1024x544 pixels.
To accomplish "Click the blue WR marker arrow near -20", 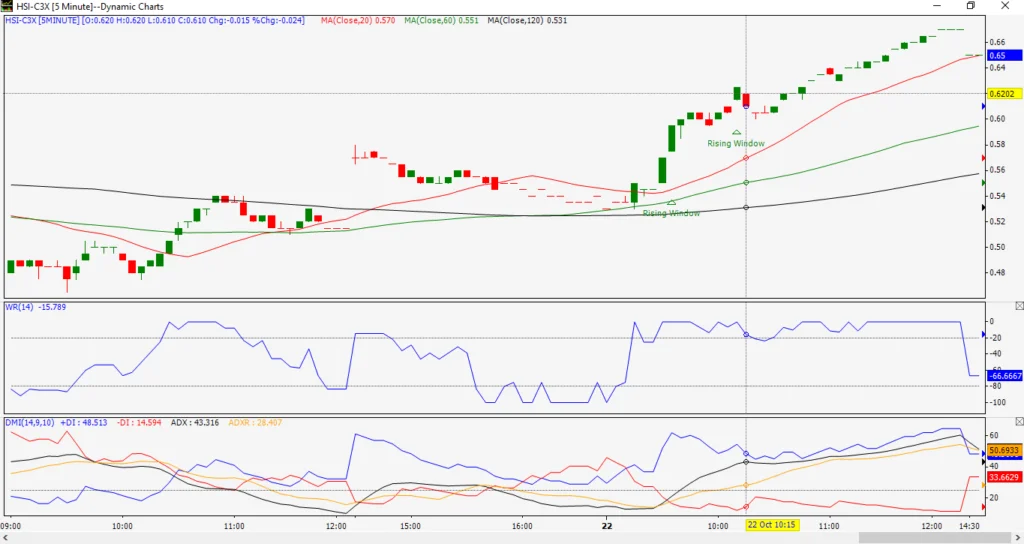I will tap(984, 334).
